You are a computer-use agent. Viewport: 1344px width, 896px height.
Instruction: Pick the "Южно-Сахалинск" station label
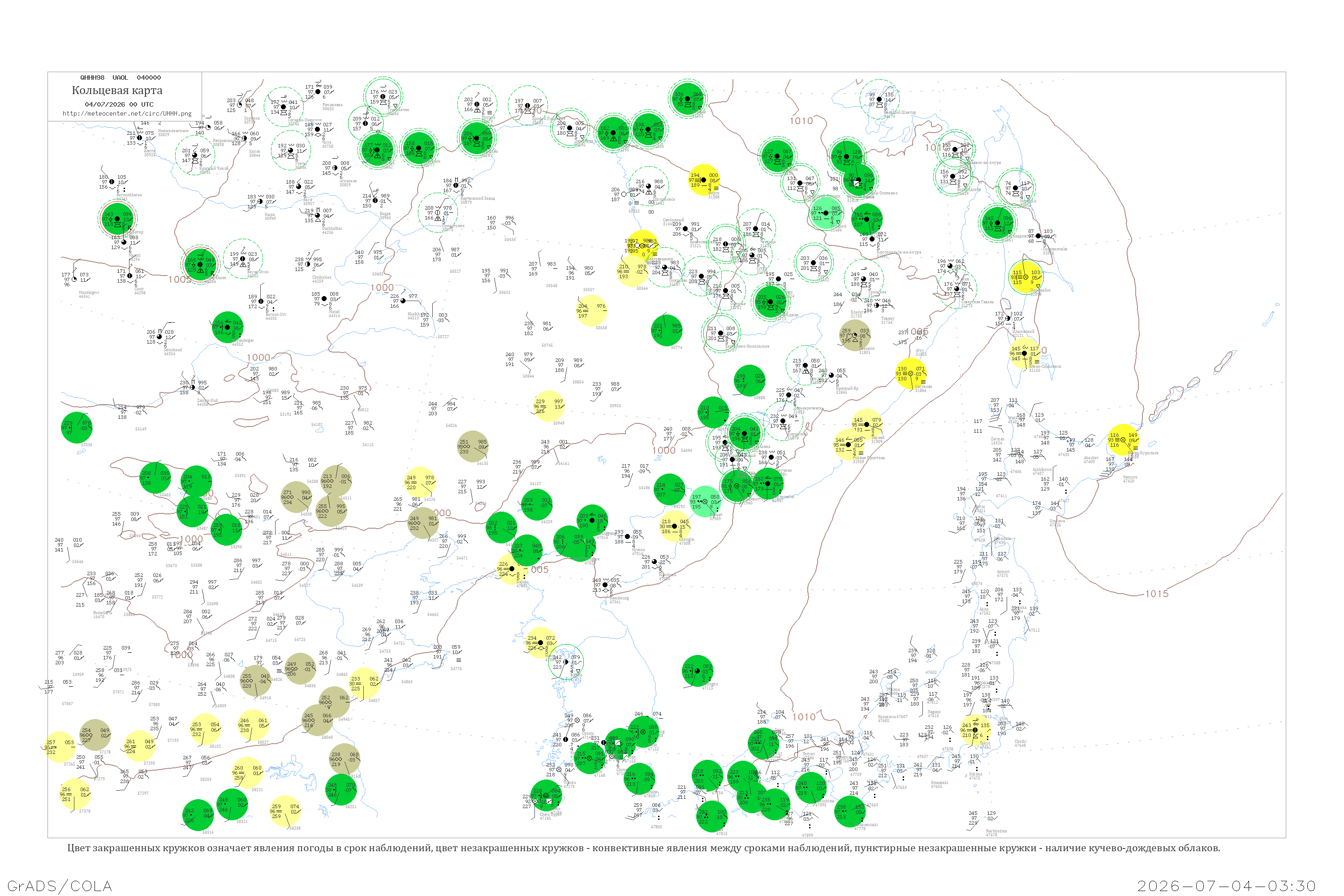(1045, 366)
